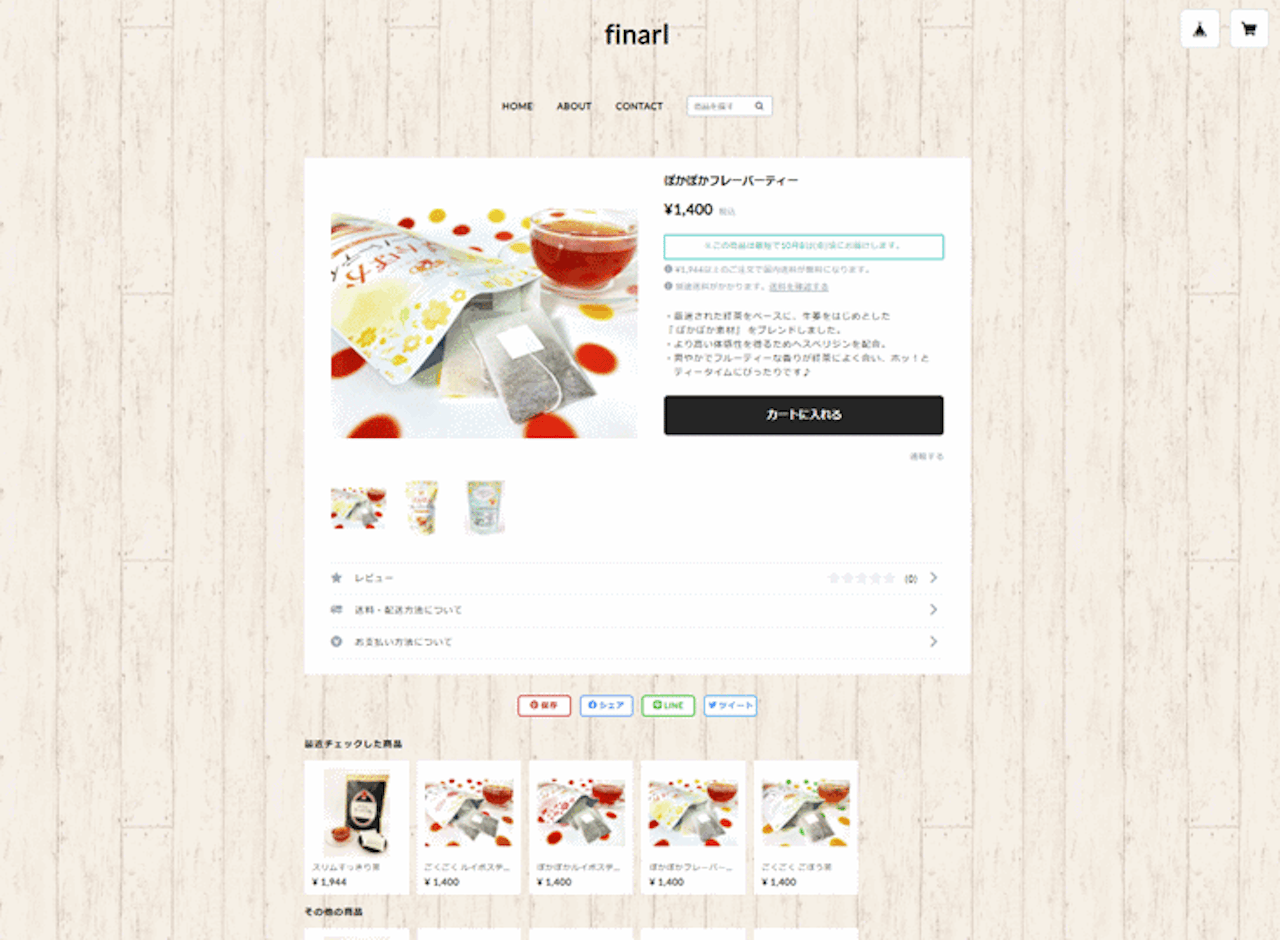
Task: Click the shipping truck icon
Action: point(336,609)
